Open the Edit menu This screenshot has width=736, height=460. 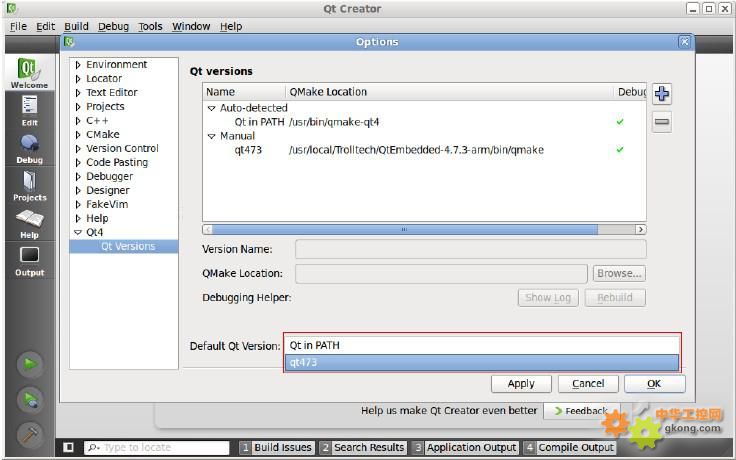[x=46, y=26]
